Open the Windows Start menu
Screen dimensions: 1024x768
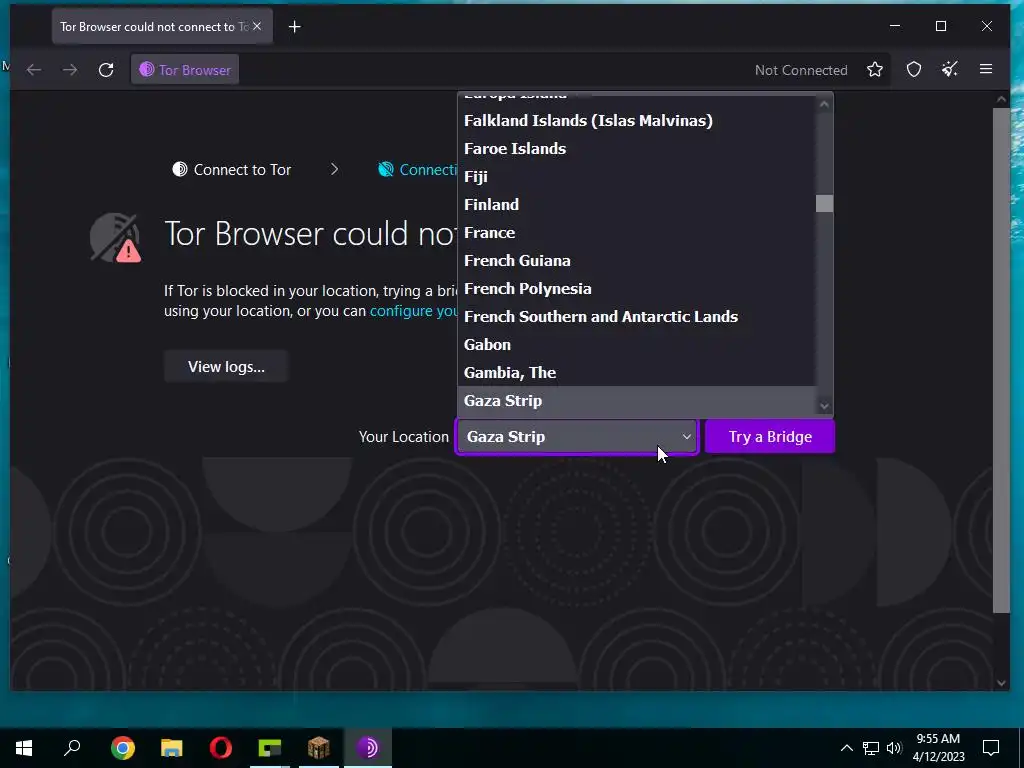click(24, 748)
